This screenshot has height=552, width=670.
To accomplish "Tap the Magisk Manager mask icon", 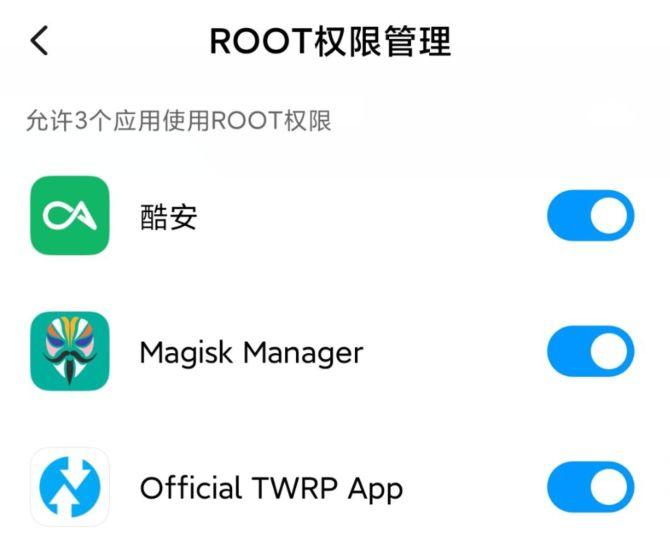I will 70,351.
